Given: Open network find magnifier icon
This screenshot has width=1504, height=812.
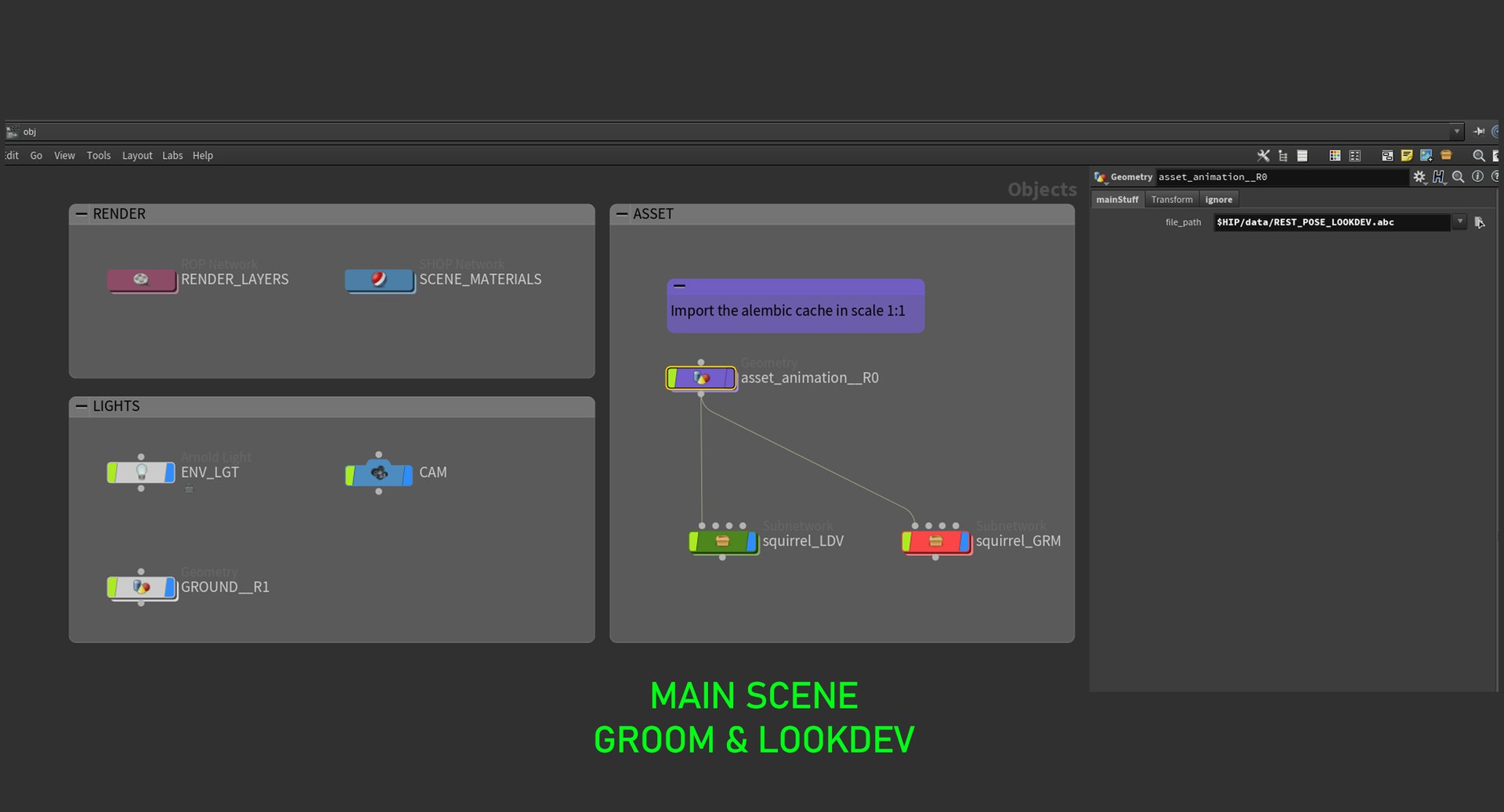Looking at the screenshot, I should pyautogui.click(x=1479, y=156).
